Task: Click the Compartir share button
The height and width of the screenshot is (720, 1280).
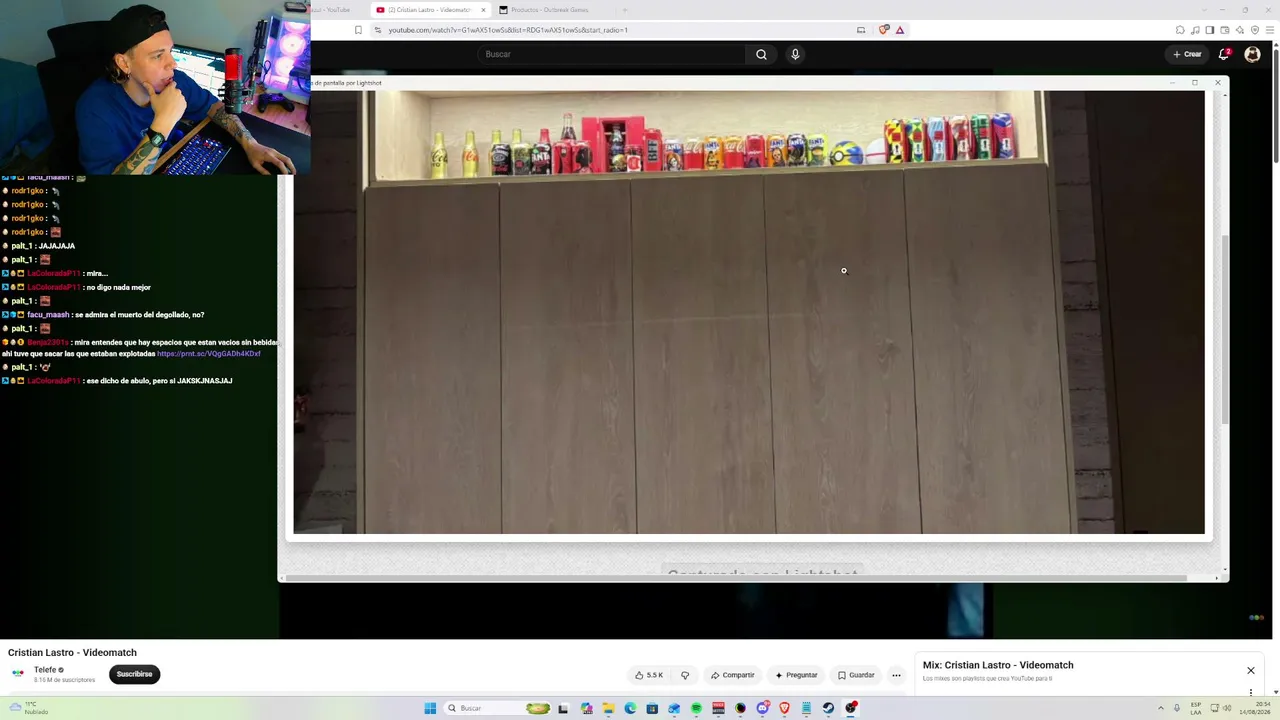Action: coord(733,675)
